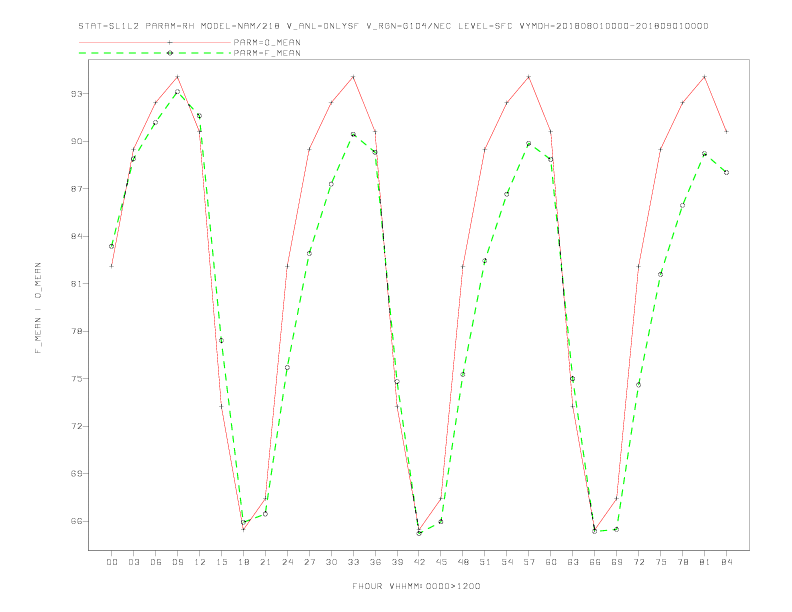Click x-axis forecast hour label 78
The image size is (792, 612).
coord(682,562)
